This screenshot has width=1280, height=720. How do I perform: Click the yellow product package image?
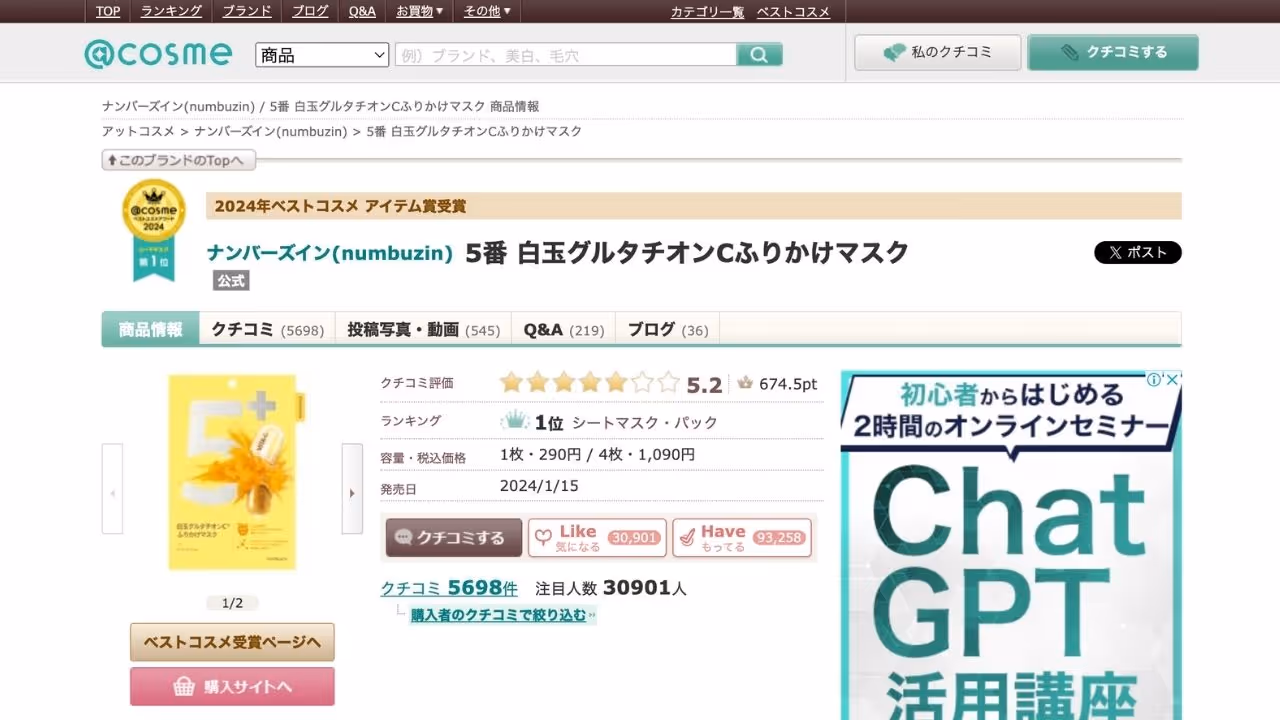coord(233,473)
